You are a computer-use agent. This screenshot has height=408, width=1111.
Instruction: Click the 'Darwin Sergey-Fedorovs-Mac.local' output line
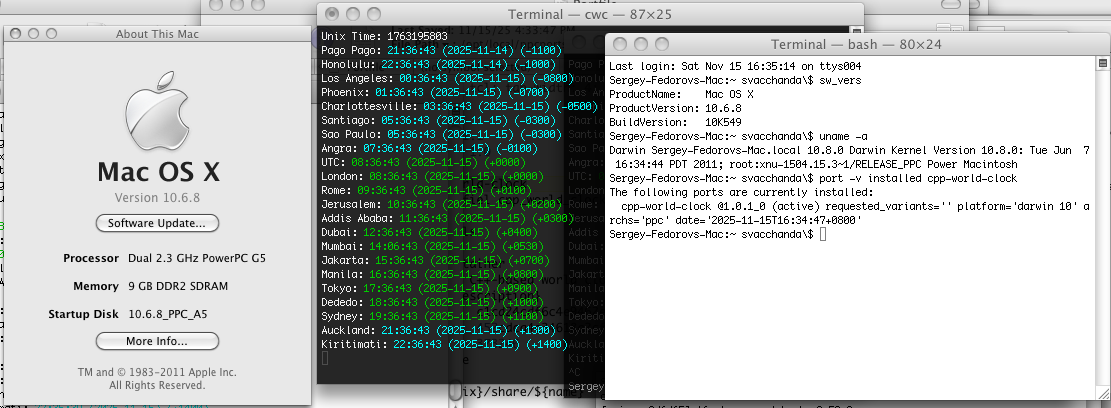tap(852, 157)
